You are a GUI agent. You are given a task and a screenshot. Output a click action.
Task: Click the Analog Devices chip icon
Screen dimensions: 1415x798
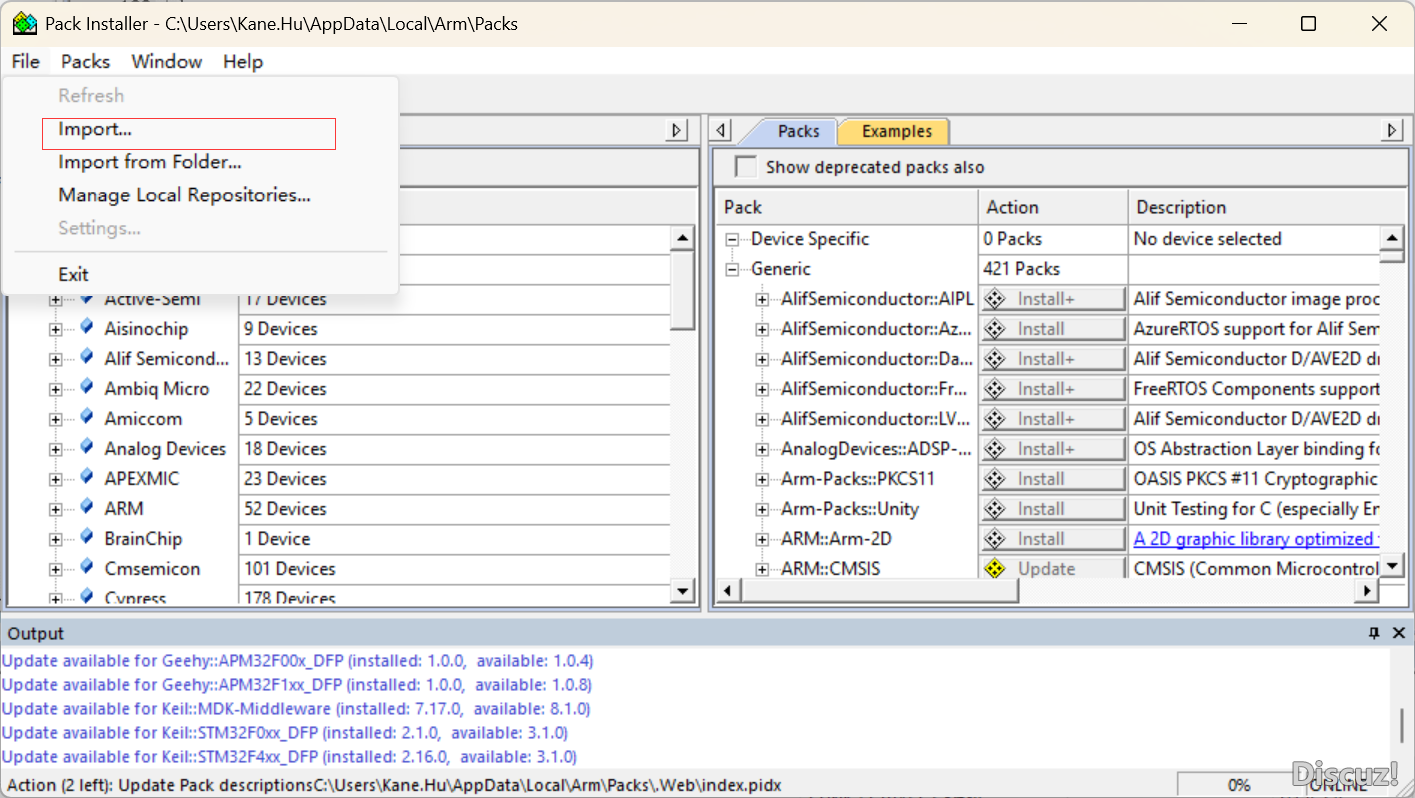coord(87,448)
